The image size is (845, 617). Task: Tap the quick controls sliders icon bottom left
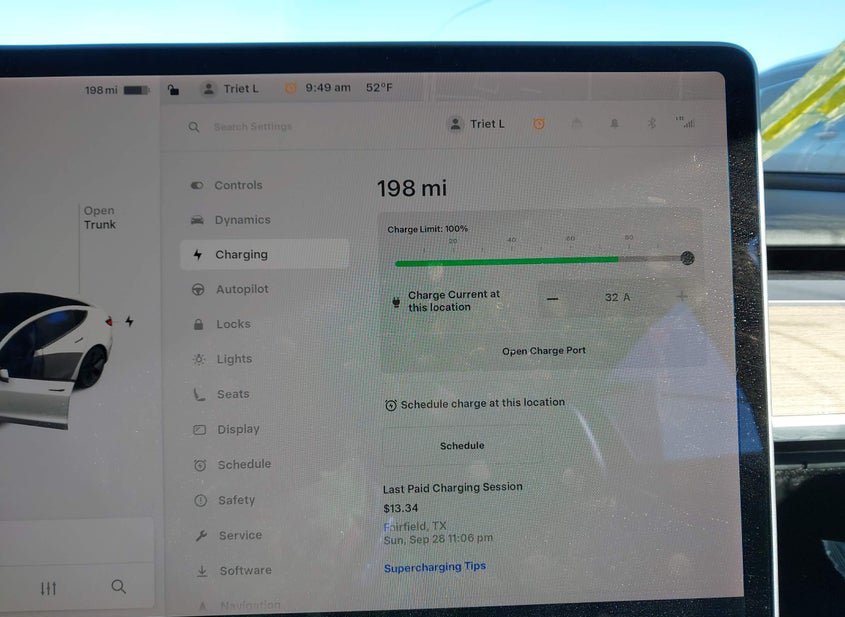tap(48, 588)
